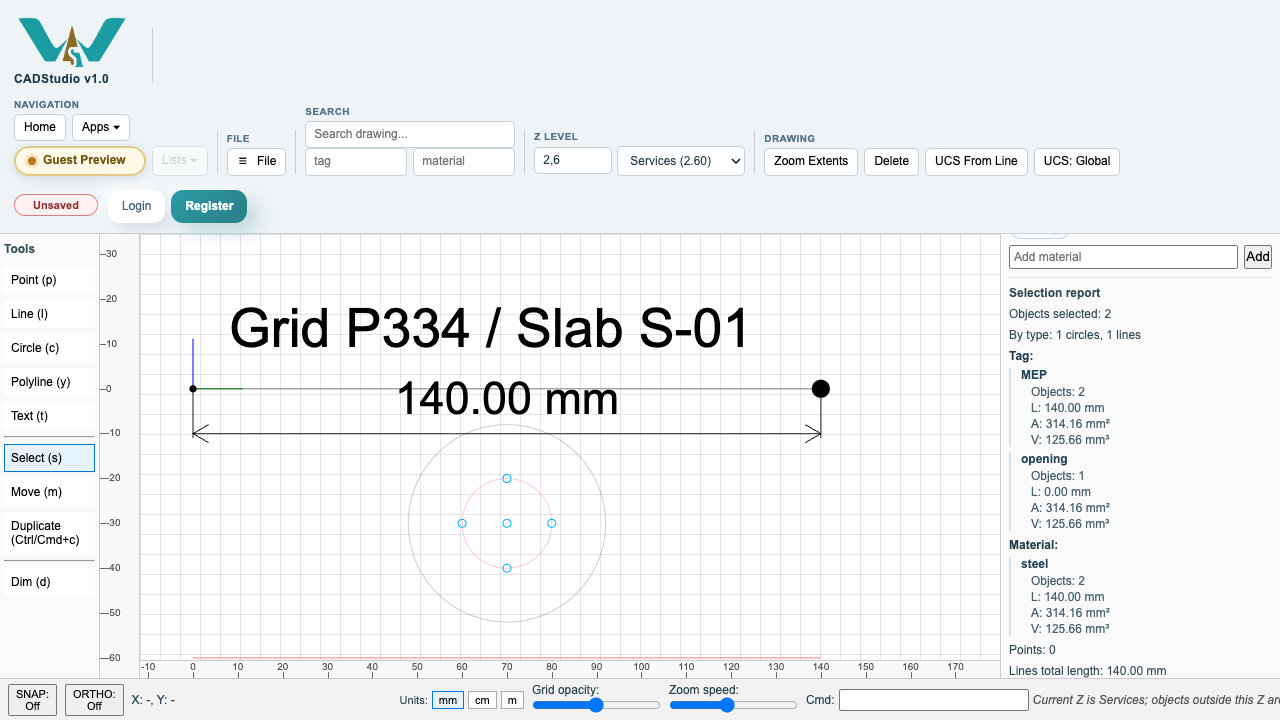1280x720 pixels.
Task: Click the UCS origin point
Action: pyautogui.click(x=193, y=388)
